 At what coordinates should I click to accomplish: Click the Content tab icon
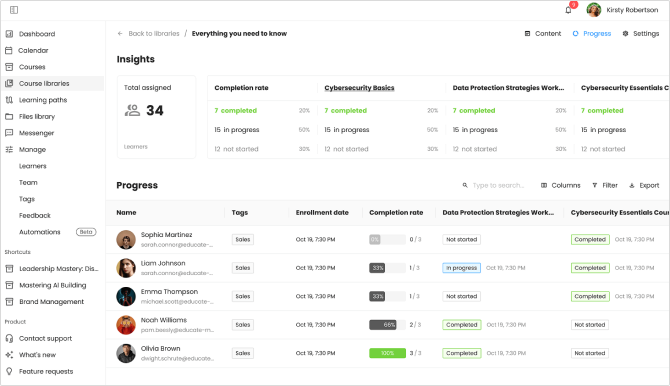pos(527,33)
